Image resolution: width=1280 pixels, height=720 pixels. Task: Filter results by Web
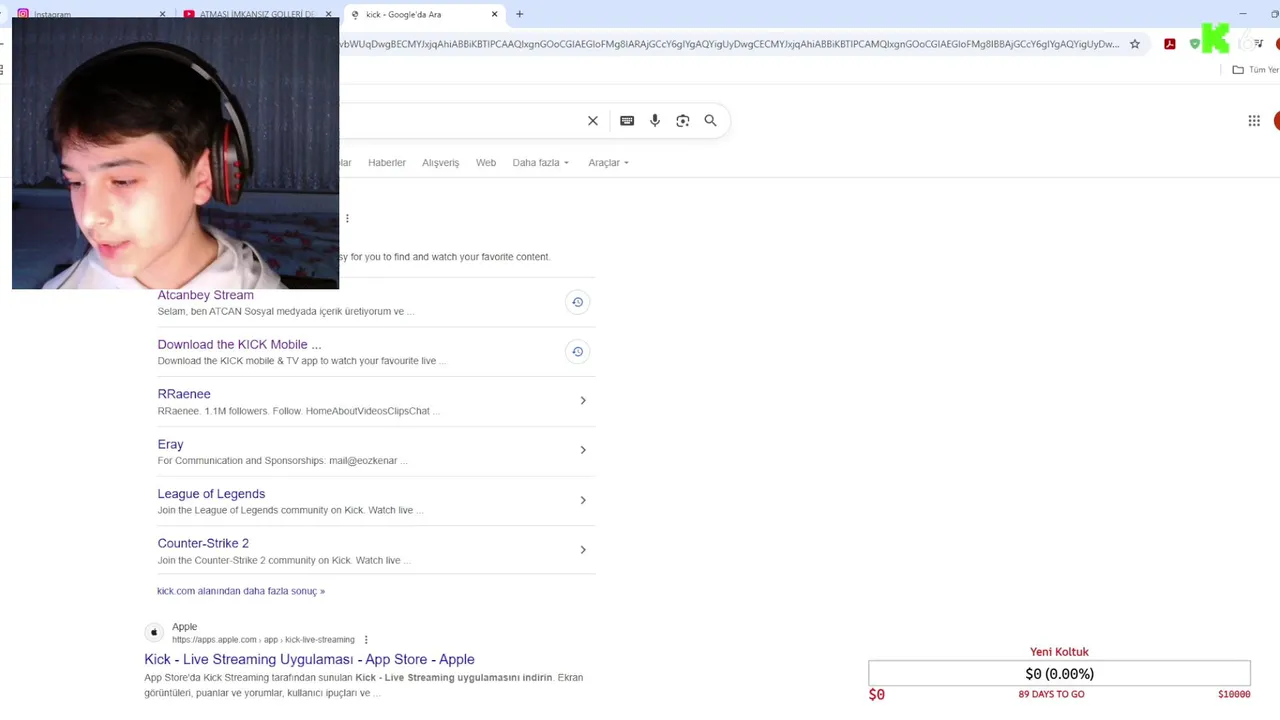click(x=486, y=162)
